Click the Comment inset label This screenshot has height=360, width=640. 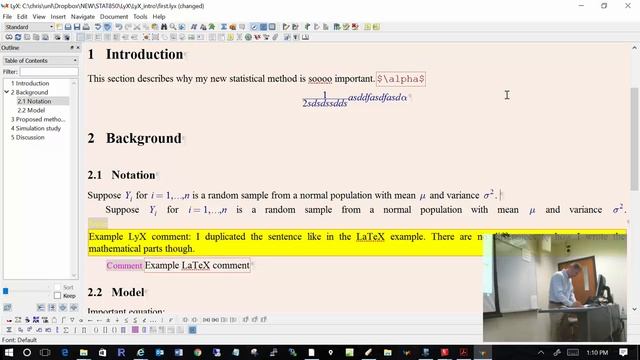pyautogui.click(x=124, y=265)
